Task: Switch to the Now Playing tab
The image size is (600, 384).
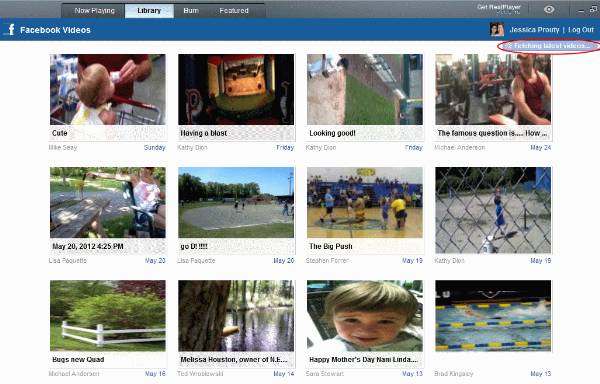Action: coord(94,11)
